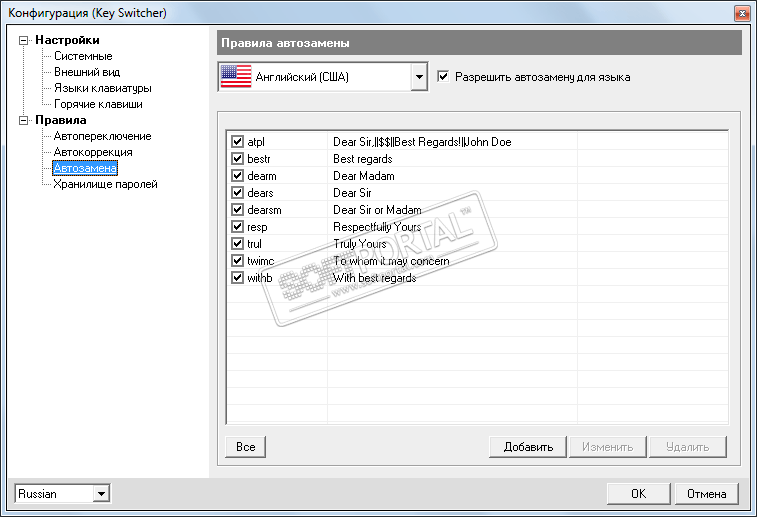Toggle 'Разрешить автозамену для языка' checkbox
This screenshot has width=757, height=517.
[443, 76]
